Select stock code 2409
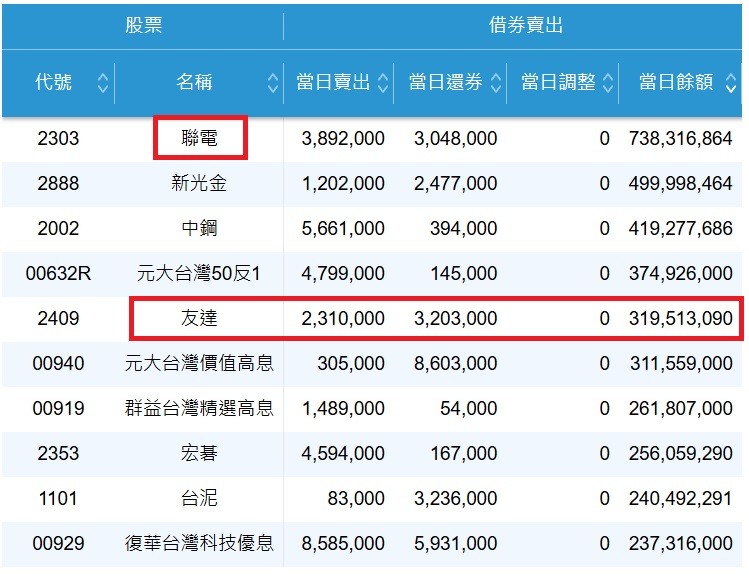This screenshot has width=749, height=577. coord(58,319)
